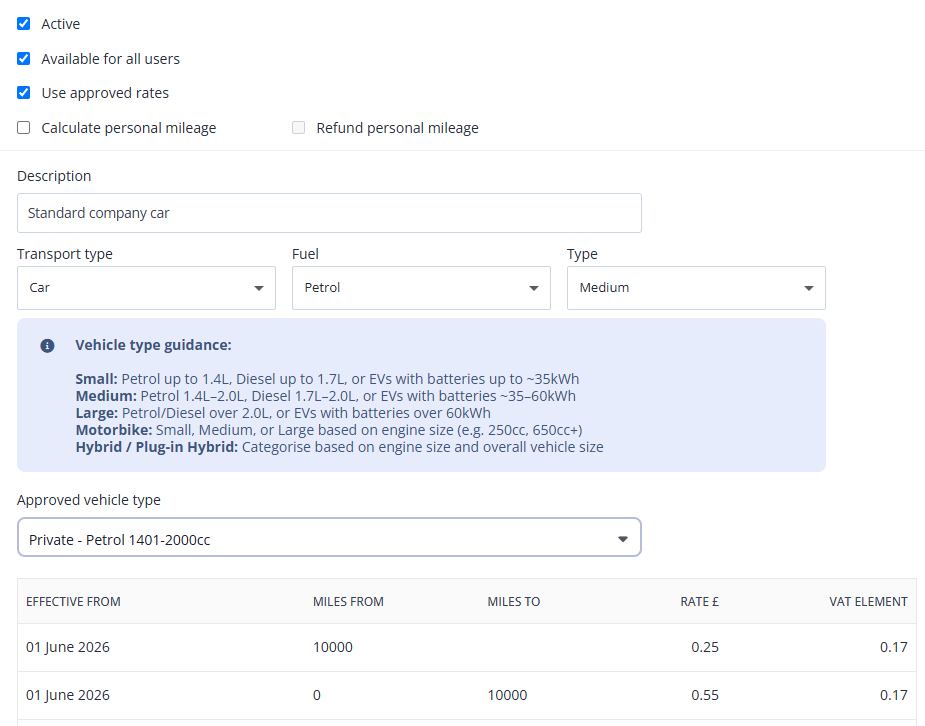Screen dimensions: 925x726
Task: Click miles from value 10000
Action: 333,647
